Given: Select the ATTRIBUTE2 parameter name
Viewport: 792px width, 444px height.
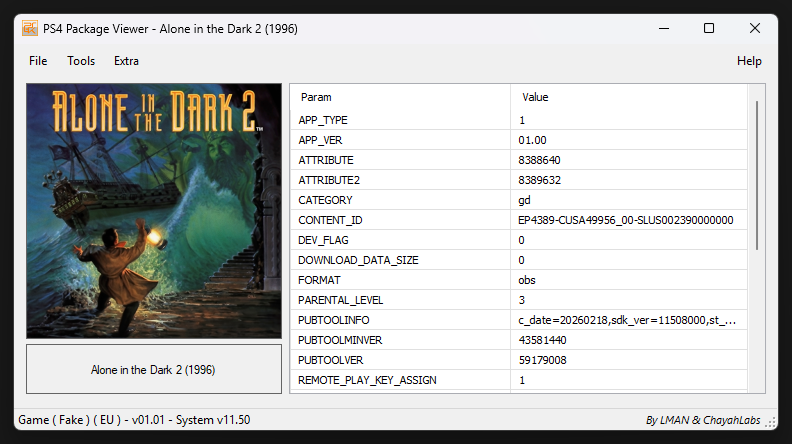Looking at the screenshot, I should (329, 180).
